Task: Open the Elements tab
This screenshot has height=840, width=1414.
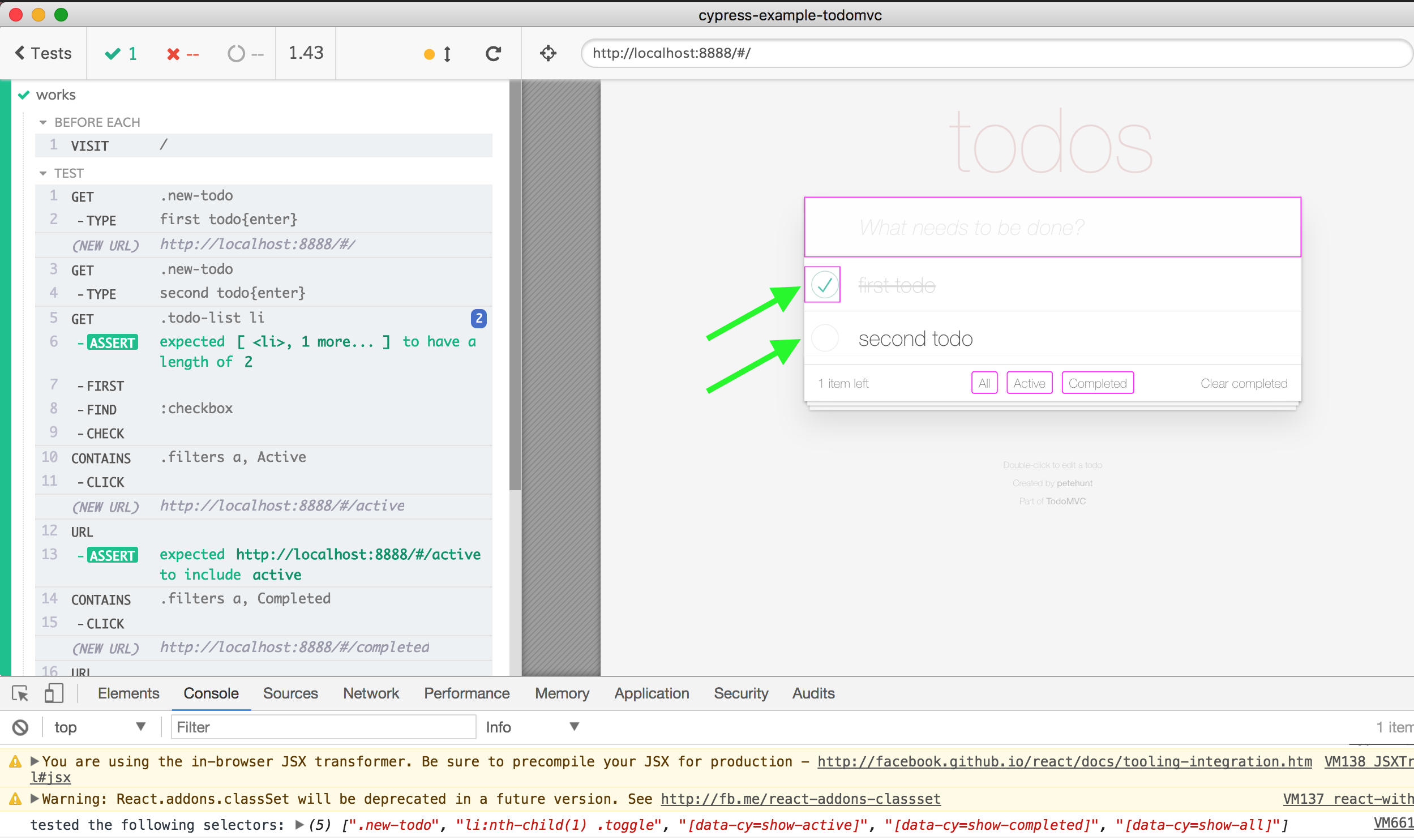Action: (x=128, y=693)
